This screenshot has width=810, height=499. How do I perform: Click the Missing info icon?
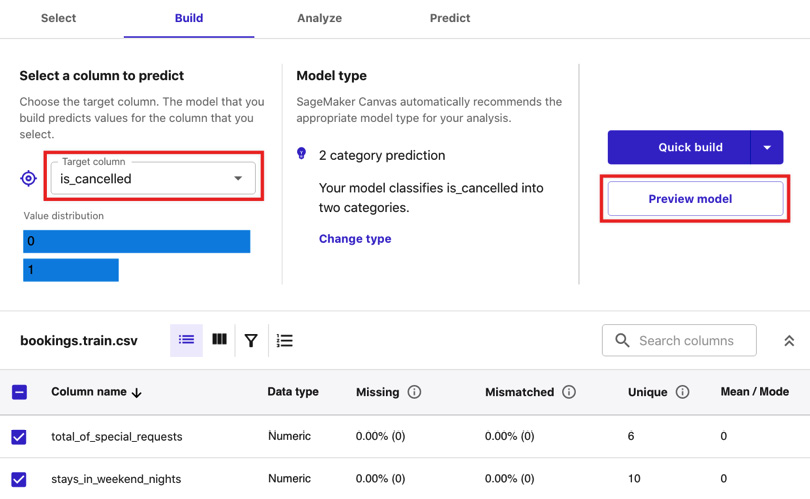[414, 392]
